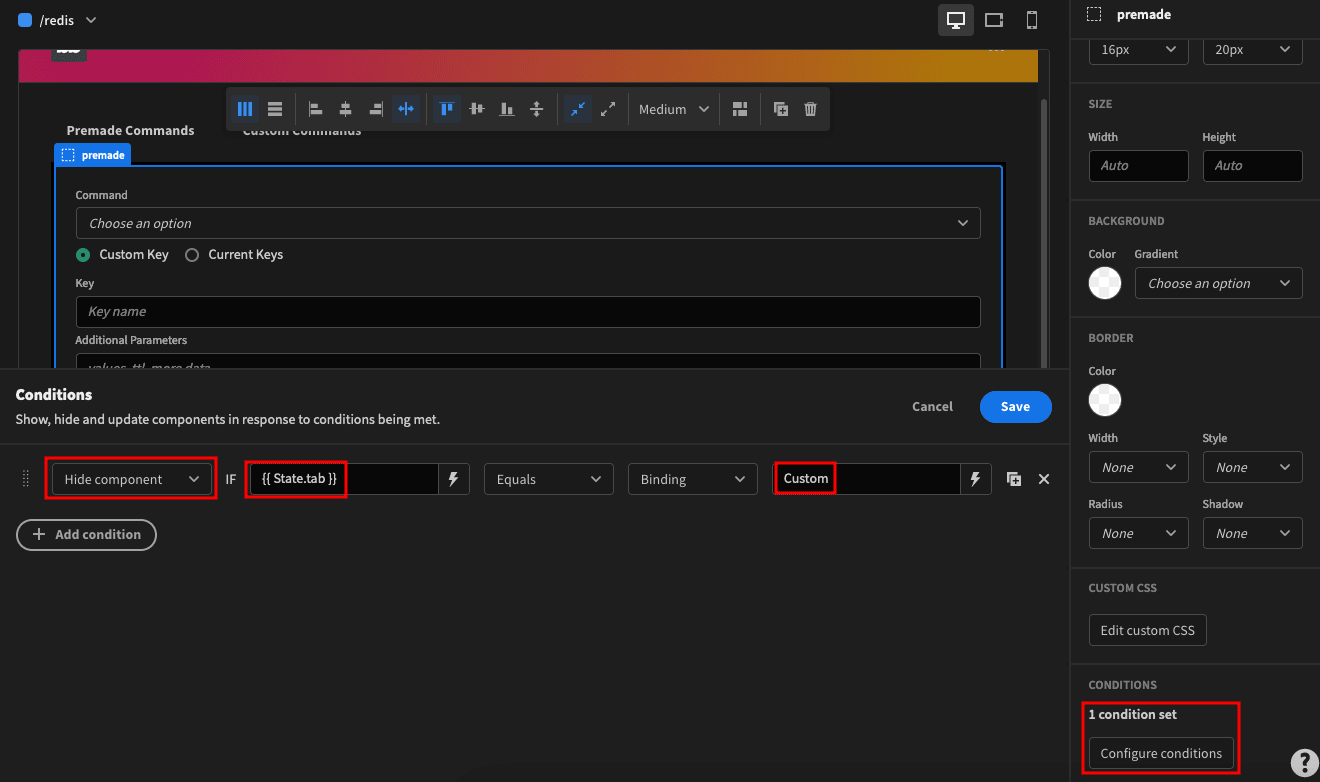The image size is (1320, 782).
Task: Click the Key name input field
Action: pos(528,312)
